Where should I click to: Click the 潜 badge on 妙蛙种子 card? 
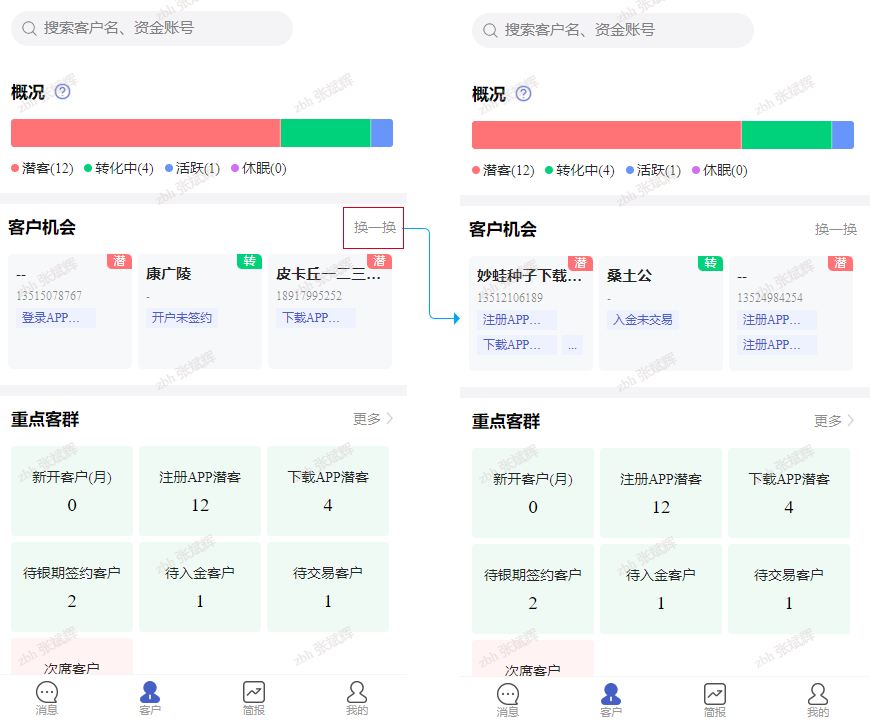click(x=580, y=263)
